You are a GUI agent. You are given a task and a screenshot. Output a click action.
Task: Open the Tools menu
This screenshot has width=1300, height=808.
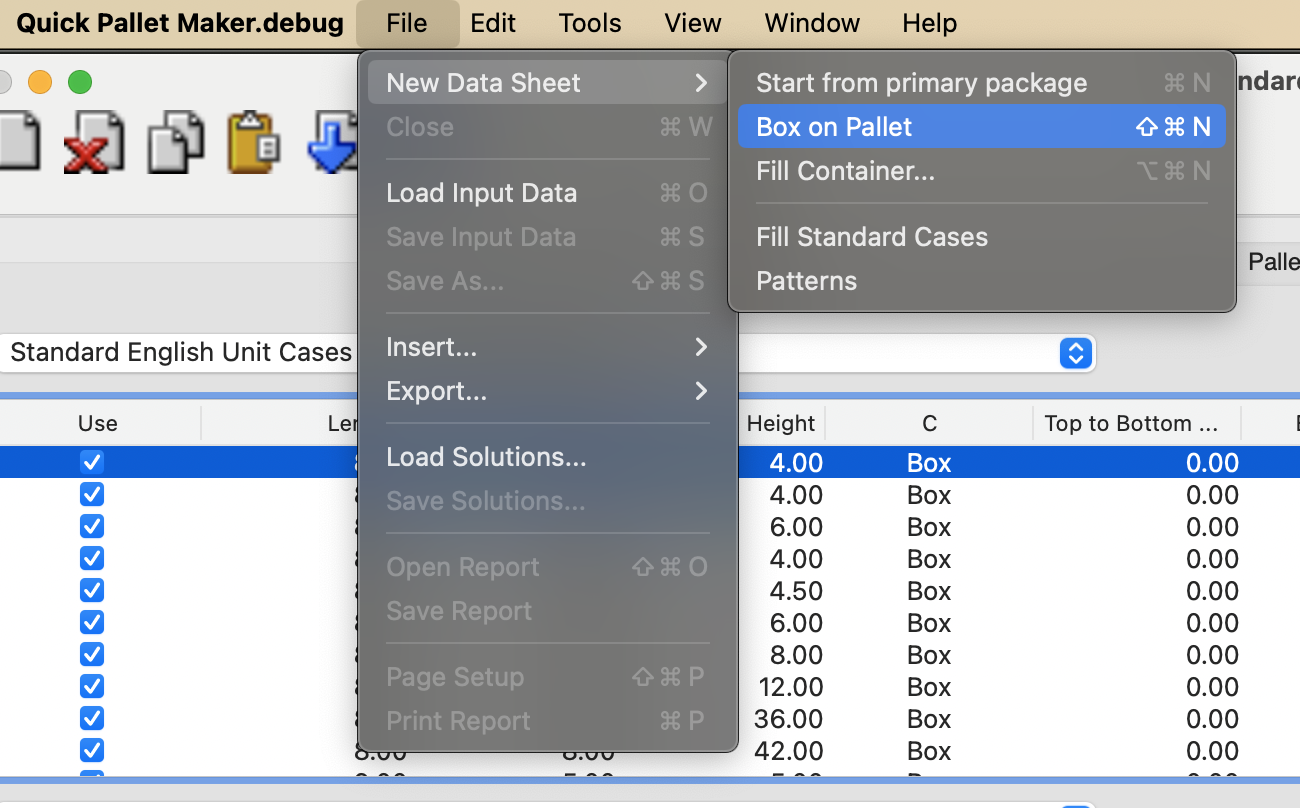point(590,23)
